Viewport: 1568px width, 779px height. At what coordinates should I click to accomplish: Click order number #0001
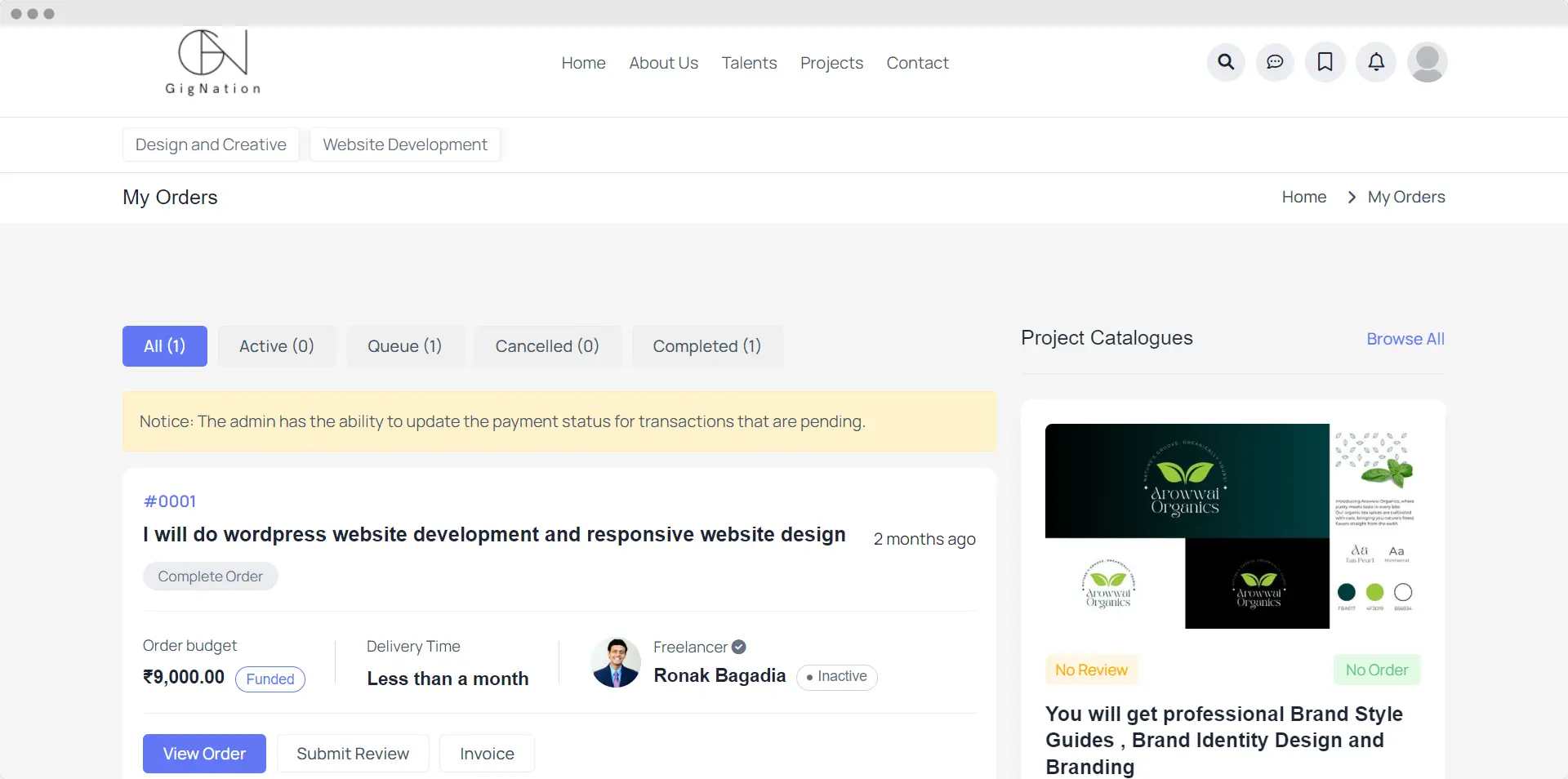point(170,501)
